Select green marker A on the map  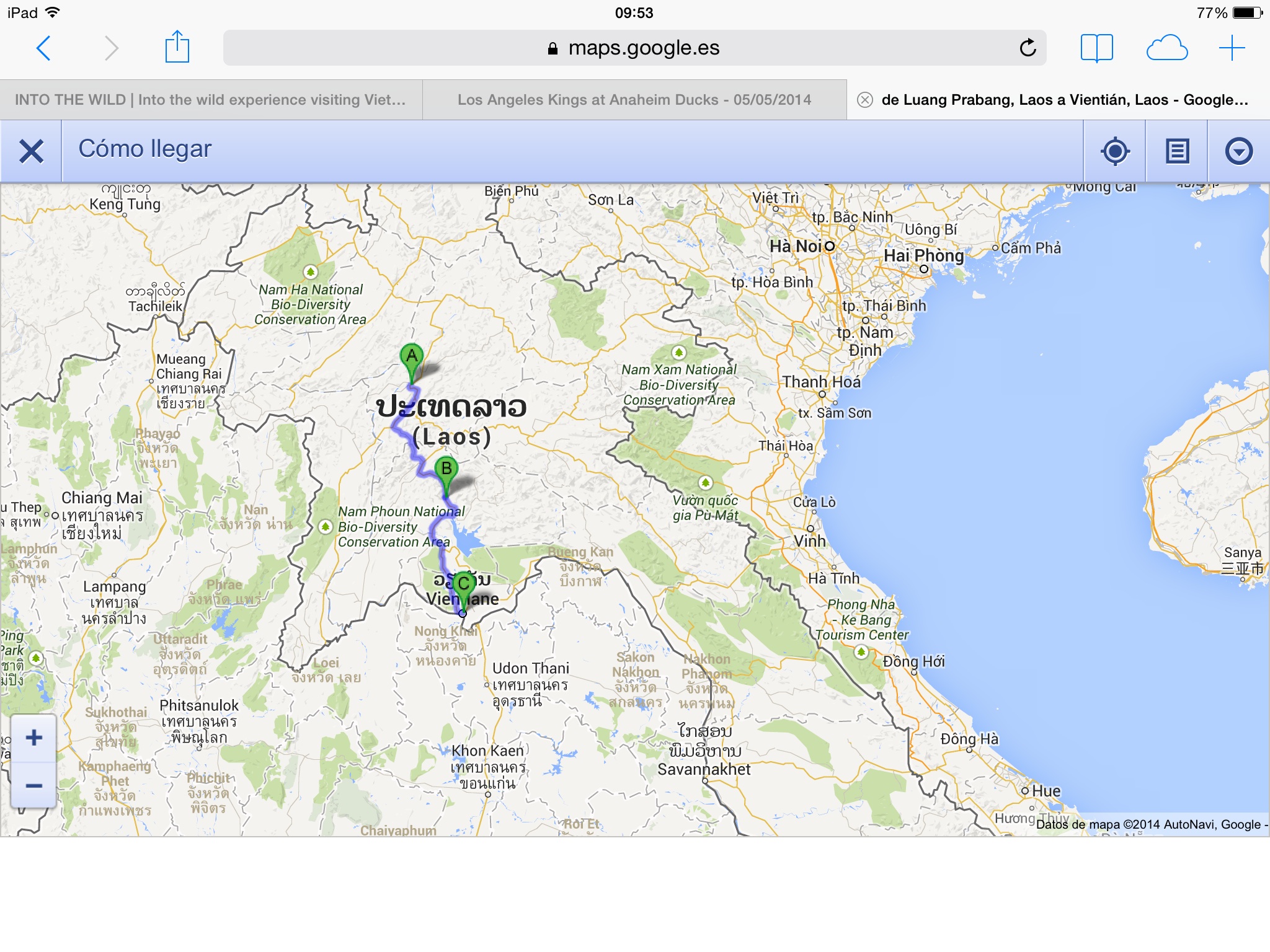click(412, 358)
